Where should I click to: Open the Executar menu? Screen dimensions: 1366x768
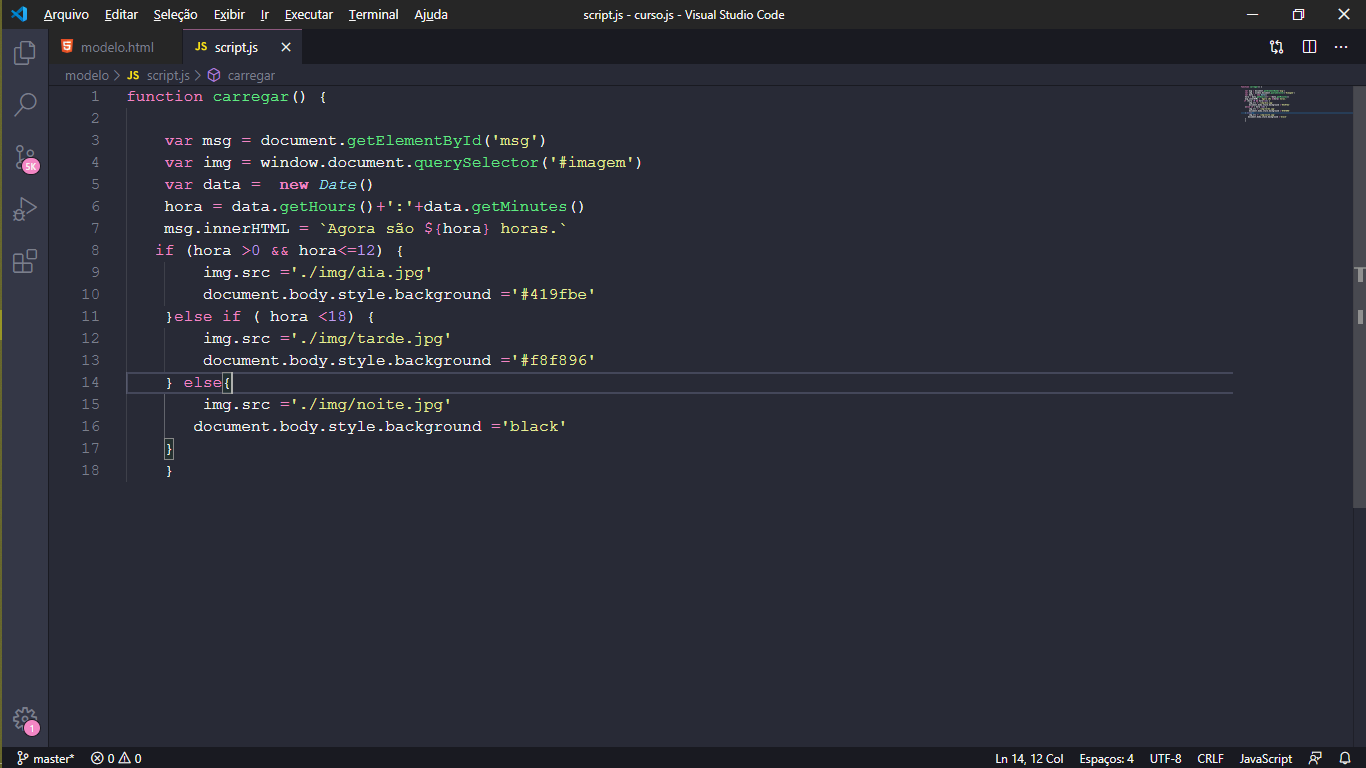(309, 15)
